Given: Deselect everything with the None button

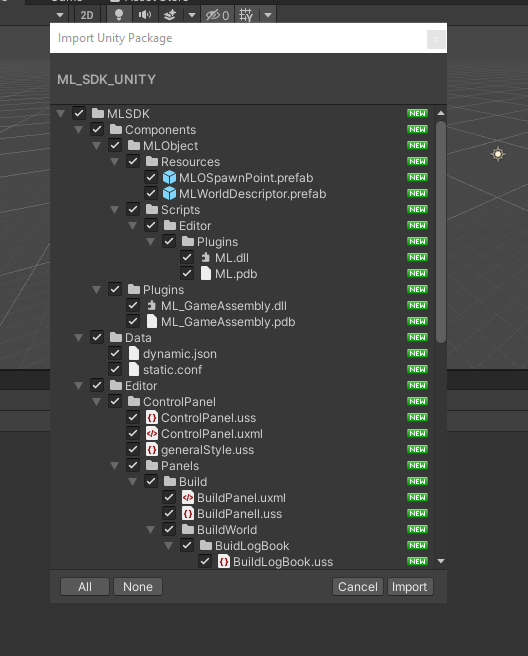Looking at the screenshot, I should point(138,587).
